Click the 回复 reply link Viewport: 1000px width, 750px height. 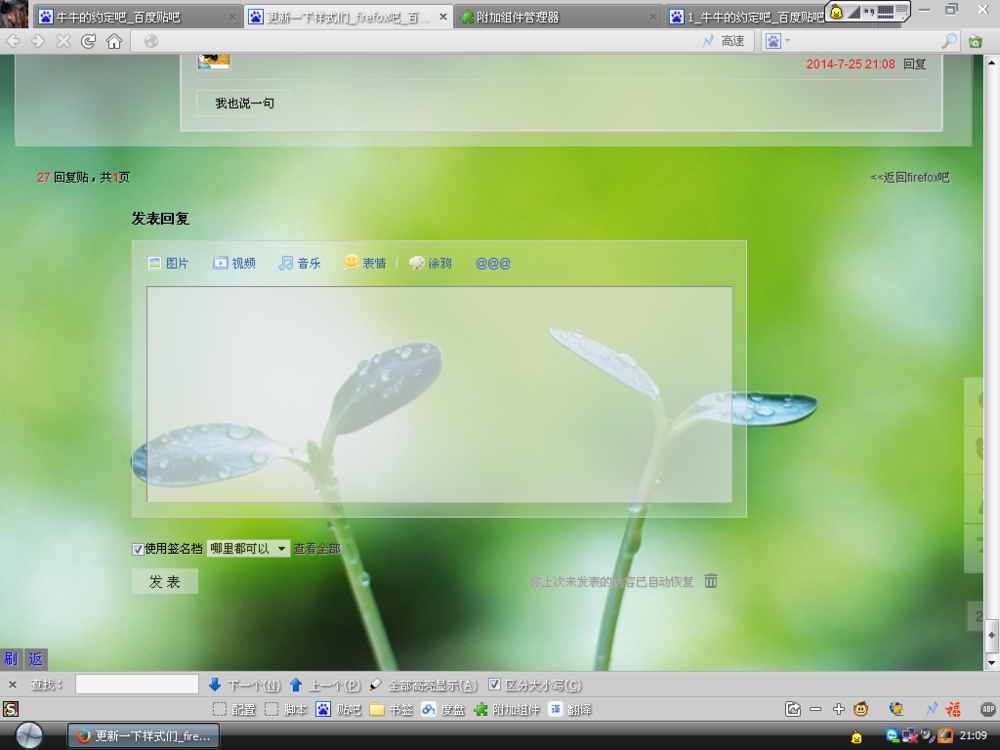[x=915, y=64]
